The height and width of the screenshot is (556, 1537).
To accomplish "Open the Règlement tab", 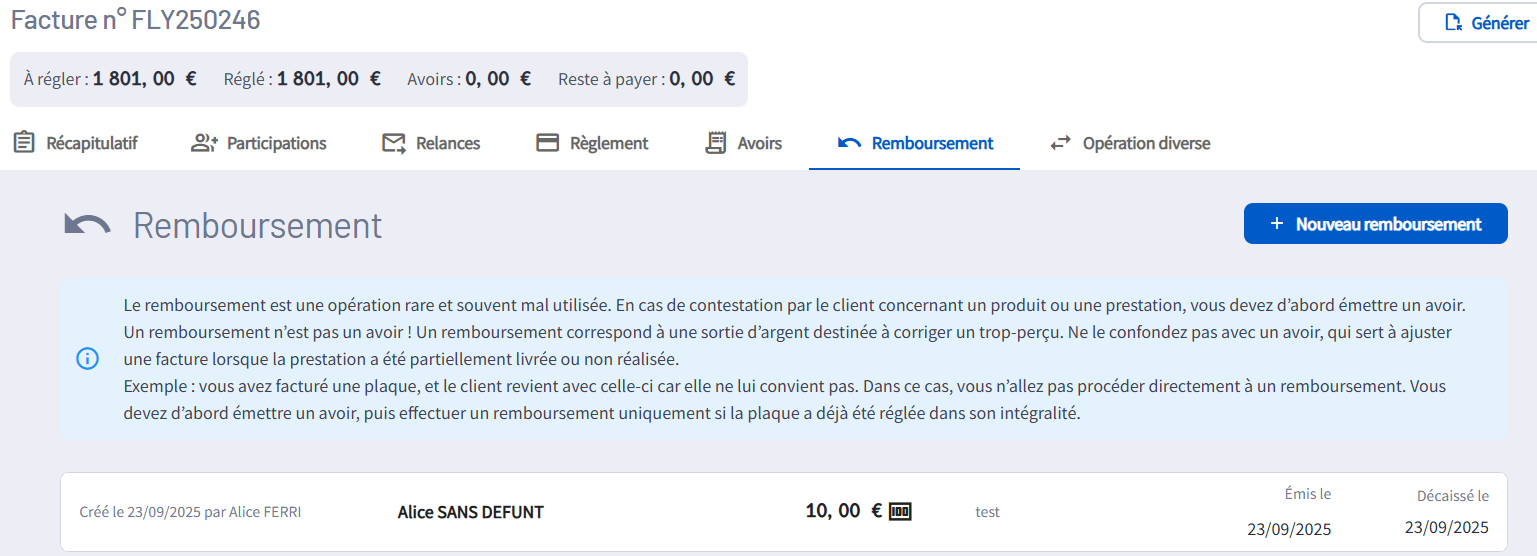I will pos(608,143).
